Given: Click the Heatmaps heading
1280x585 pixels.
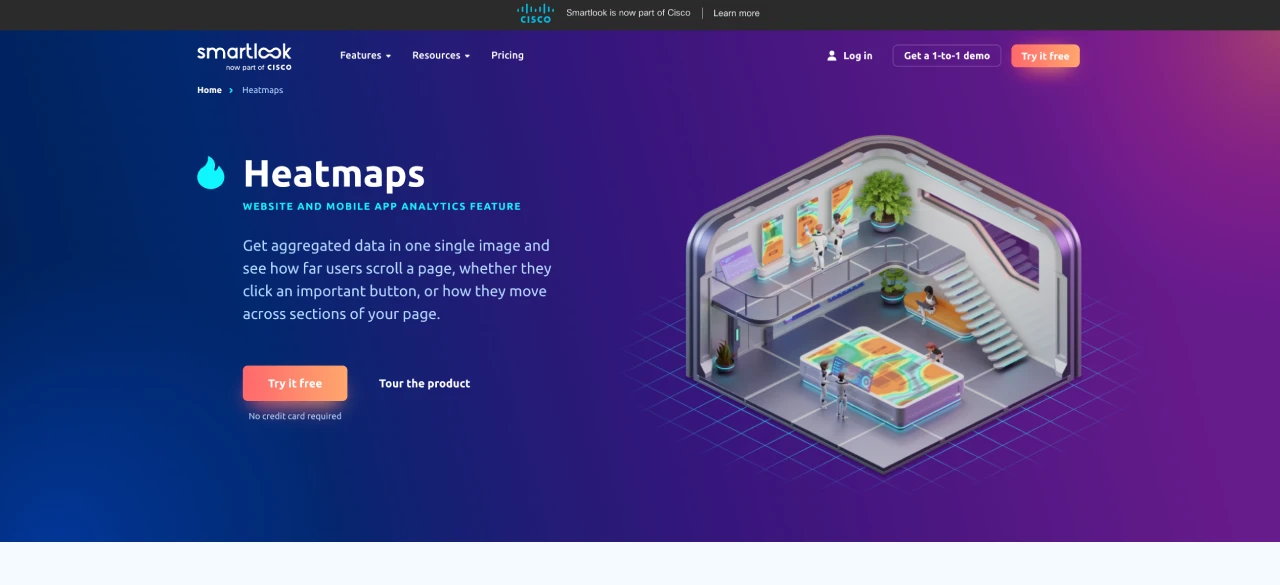Looking at the screenshot, I should [334, 174].
